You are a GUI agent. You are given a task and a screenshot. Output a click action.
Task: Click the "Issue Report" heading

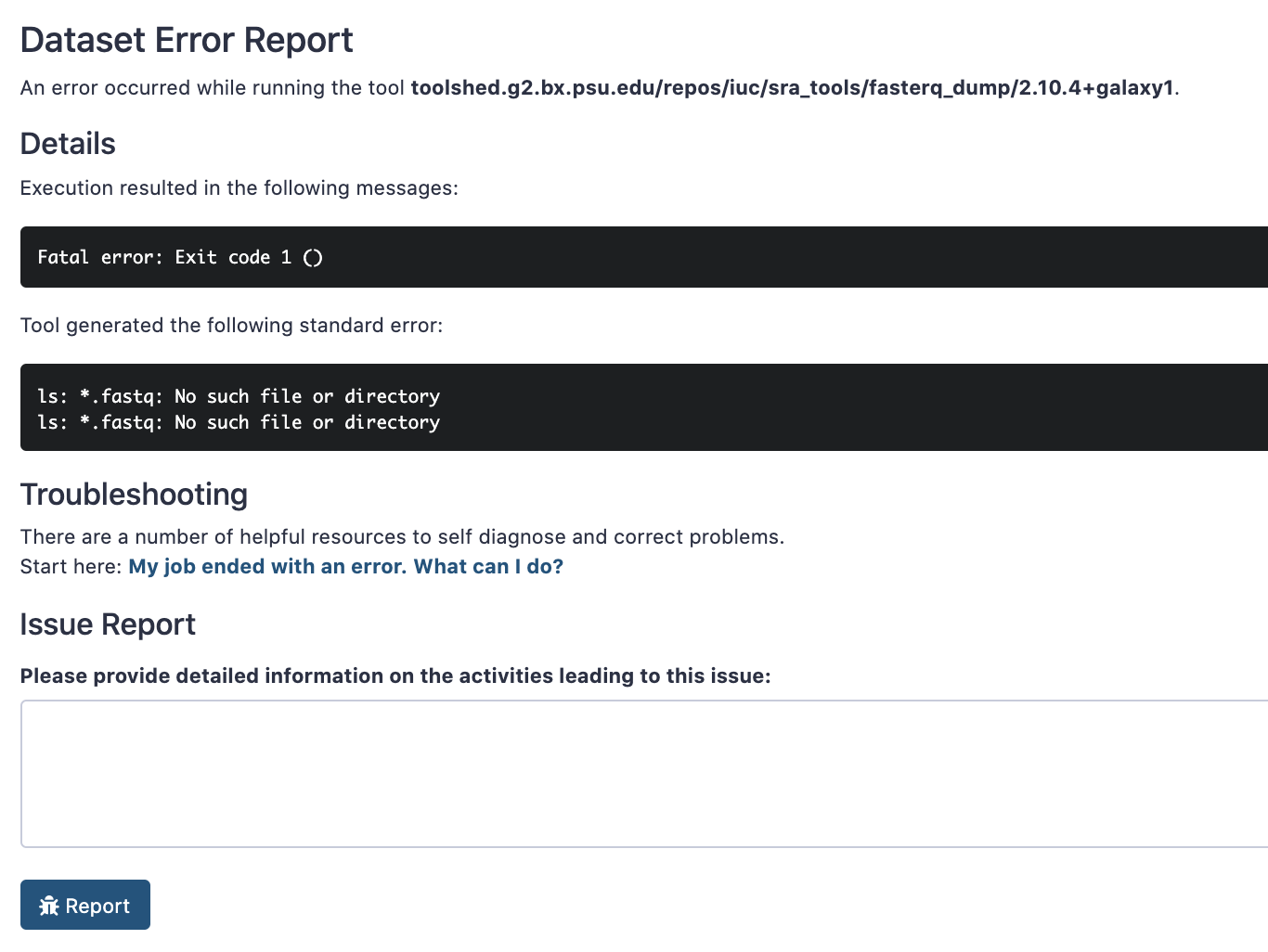click(108, 624)
